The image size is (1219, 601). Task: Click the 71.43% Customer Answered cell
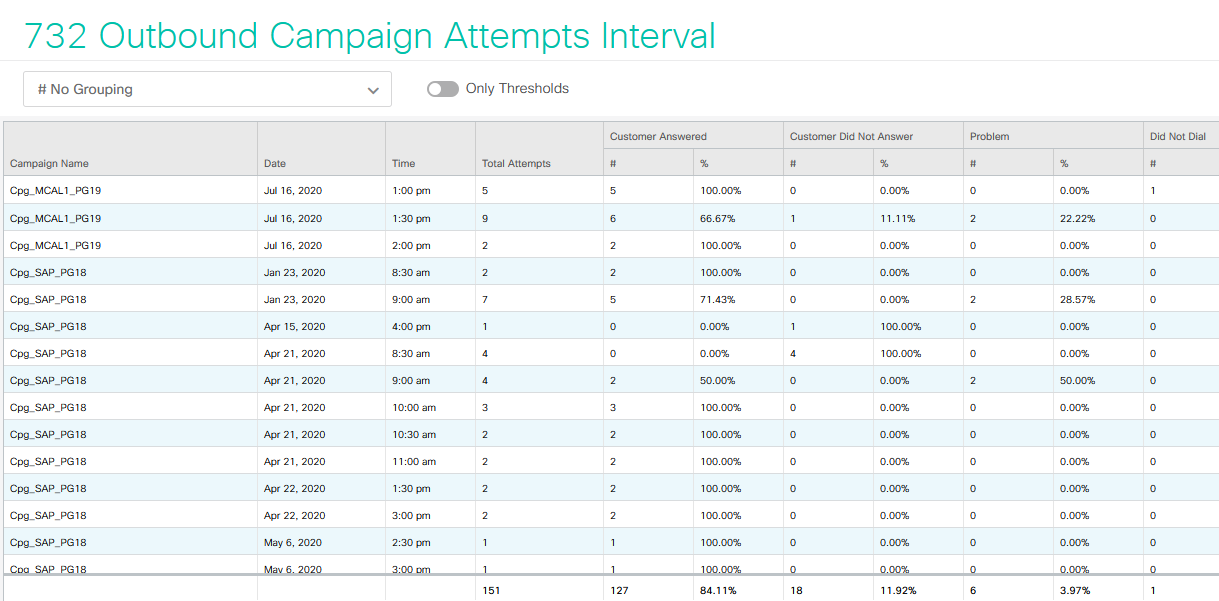[x=717, y=299]
